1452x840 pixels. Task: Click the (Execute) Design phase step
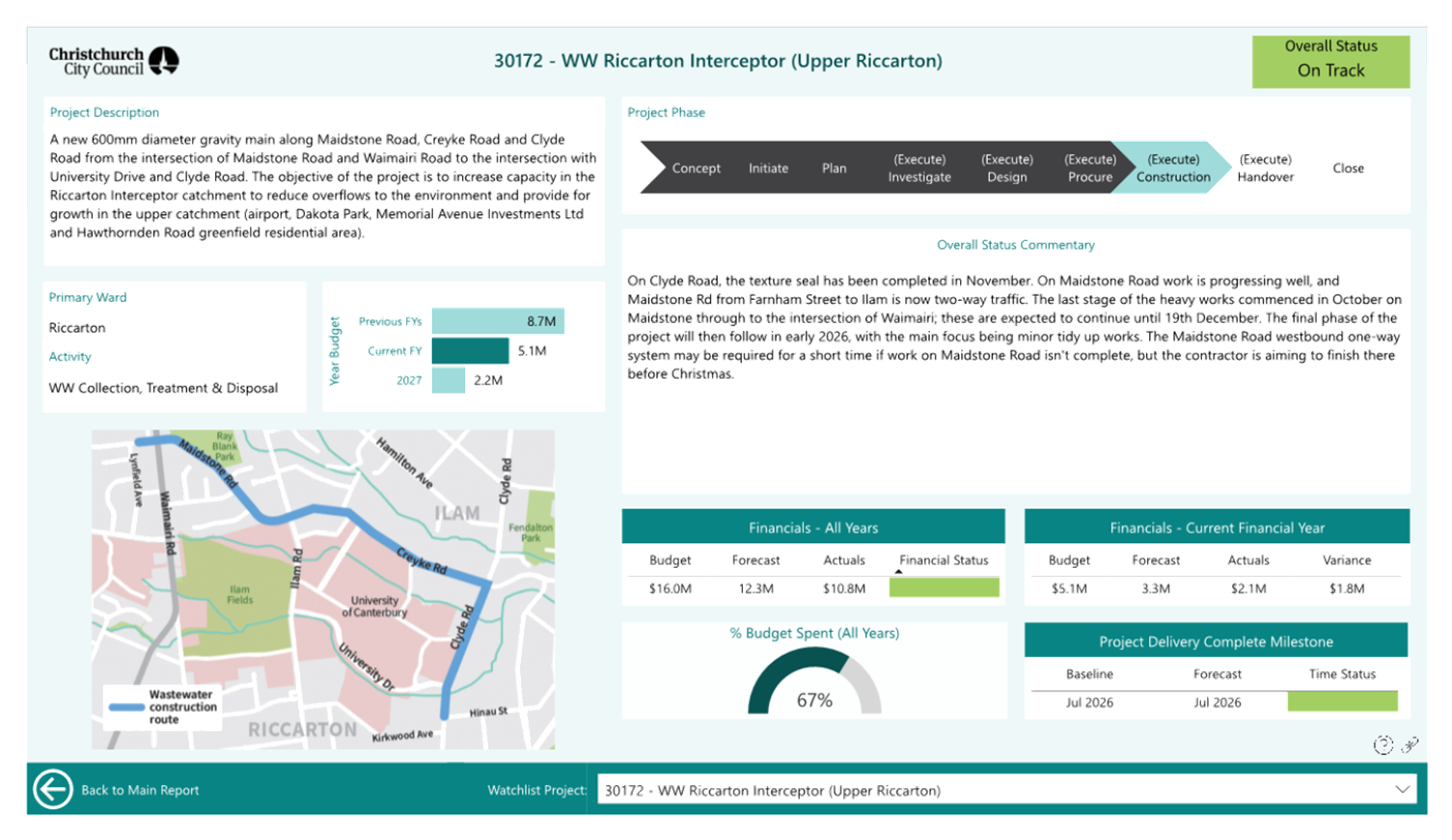click(1006, 168)
